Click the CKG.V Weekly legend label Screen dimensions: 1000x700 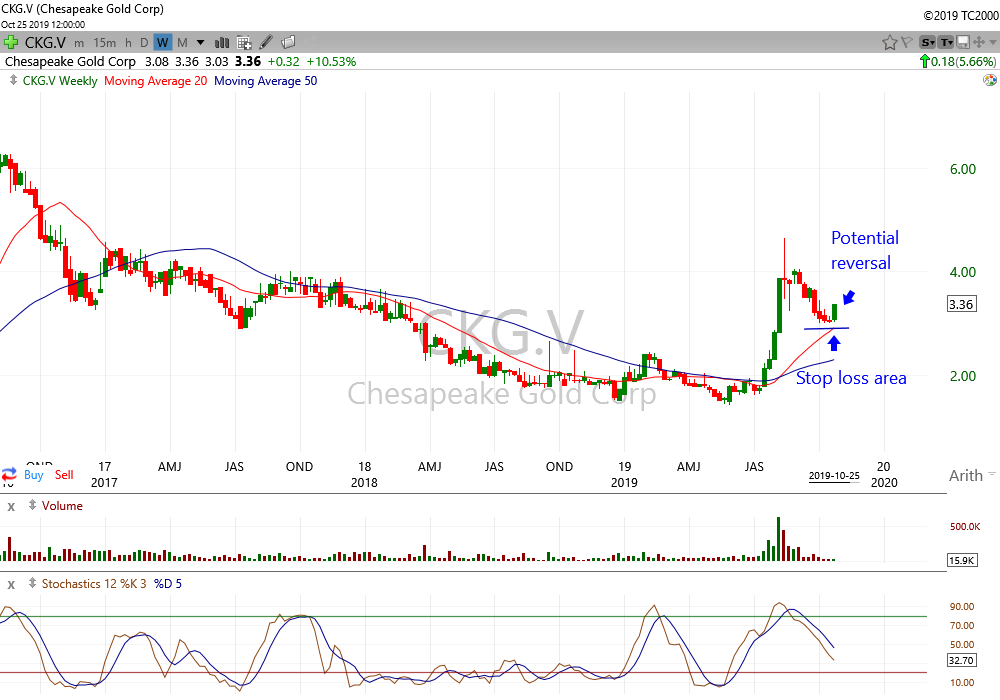pyautogui.click(x=60, y=81)
